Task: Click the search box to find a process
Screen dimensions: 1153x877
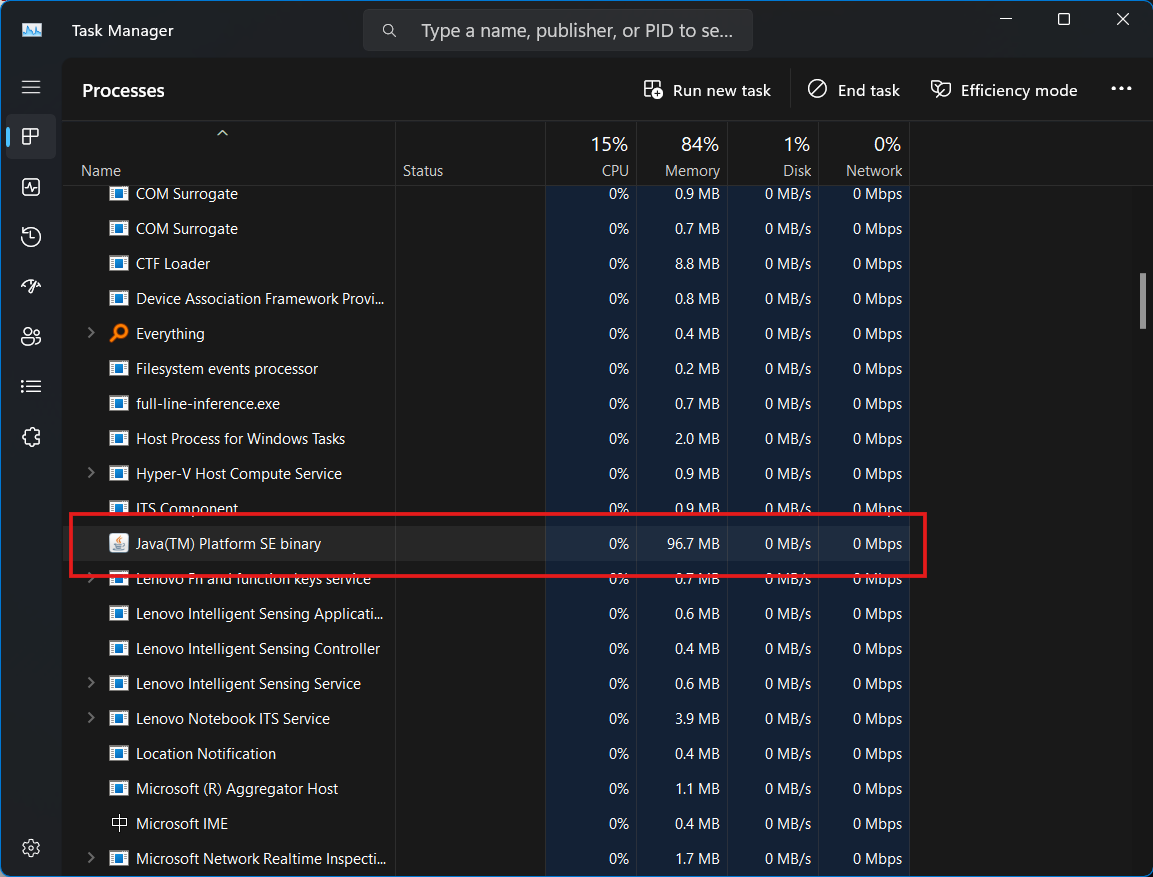Action: pyautogui.click(x=558, y=30)
